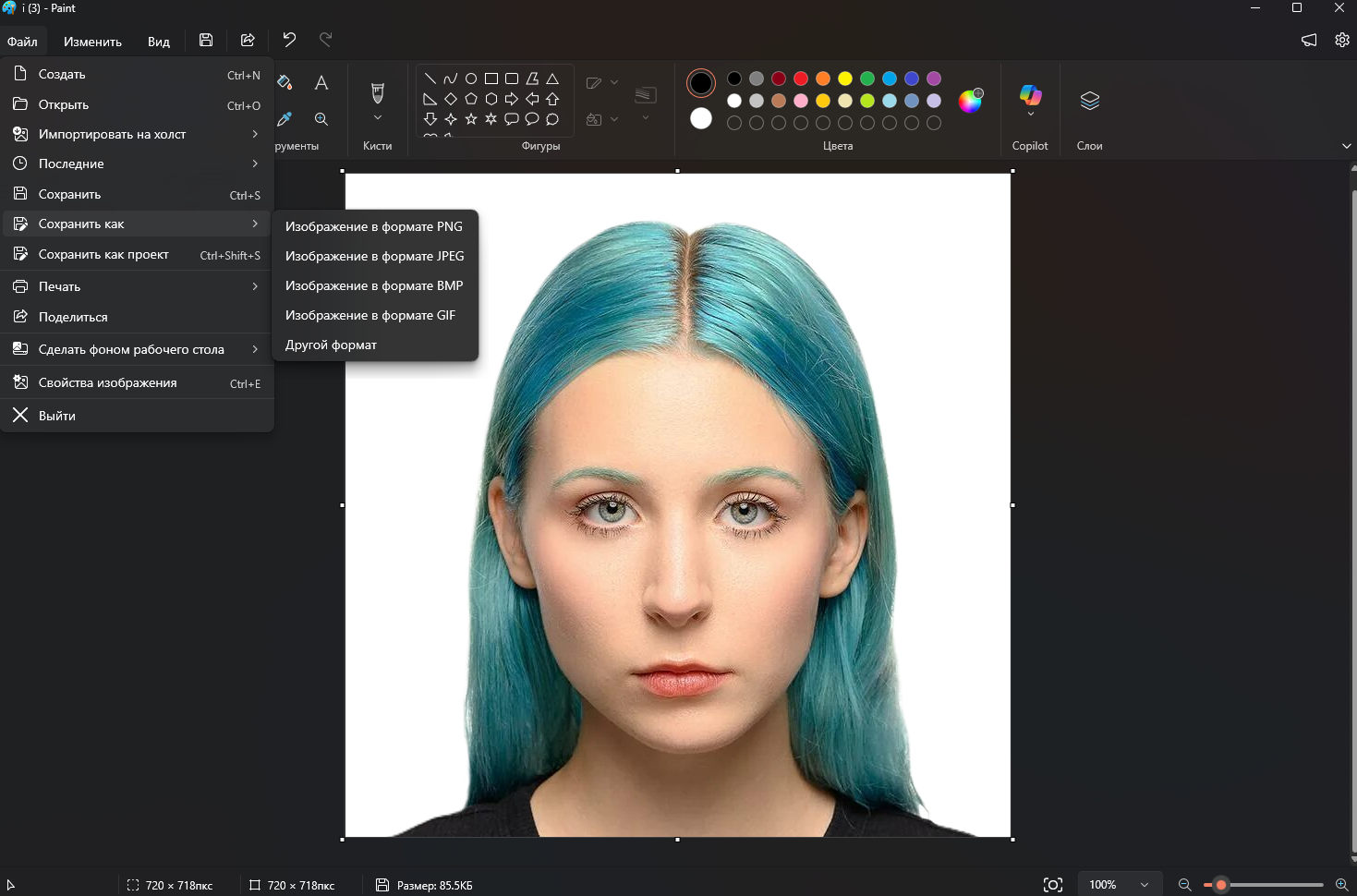
Task: Click the fit-to-window screenshot icon in status bar
Action: (1053, 885)
